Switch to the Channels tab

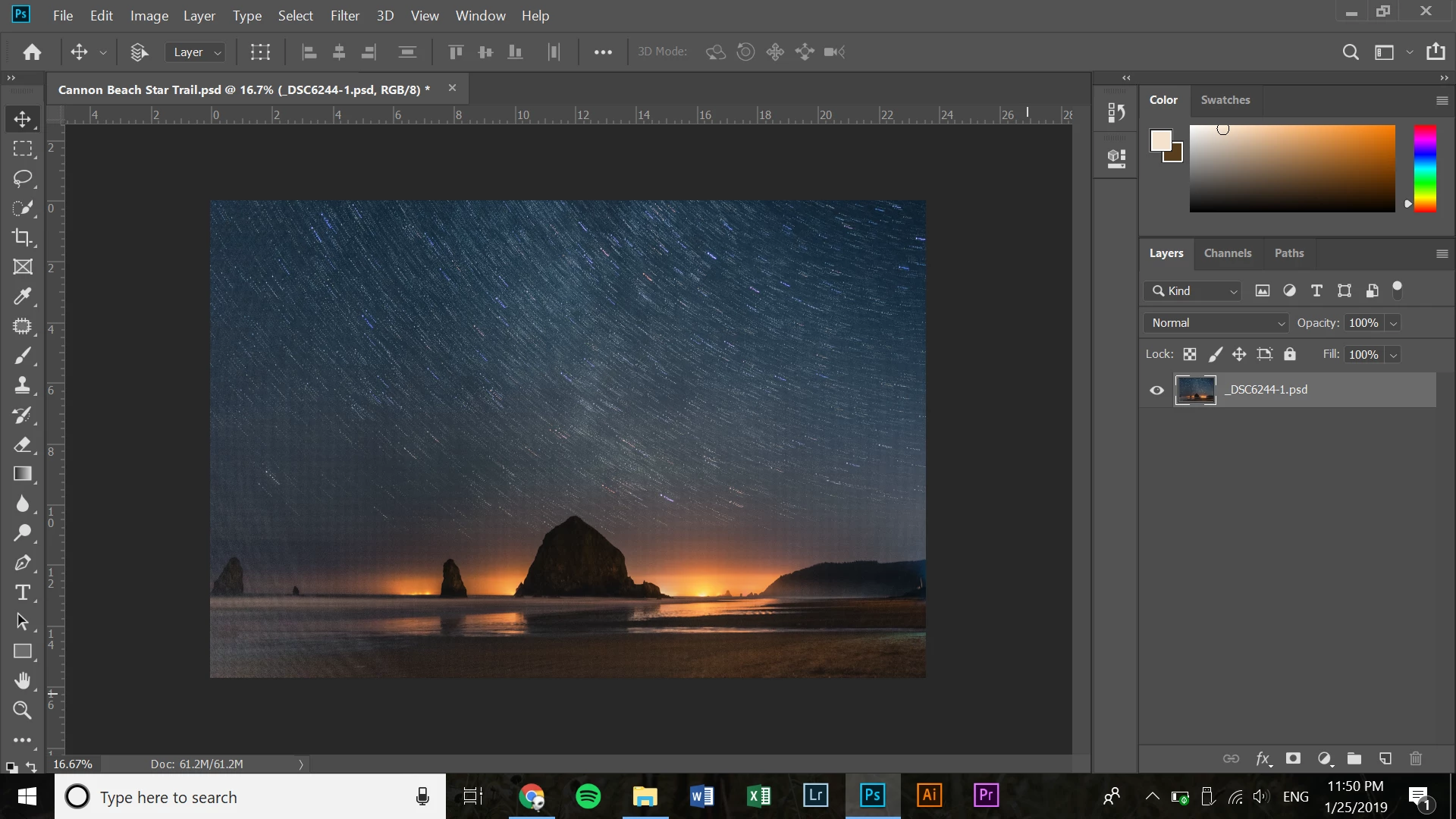click(1227, 253)
